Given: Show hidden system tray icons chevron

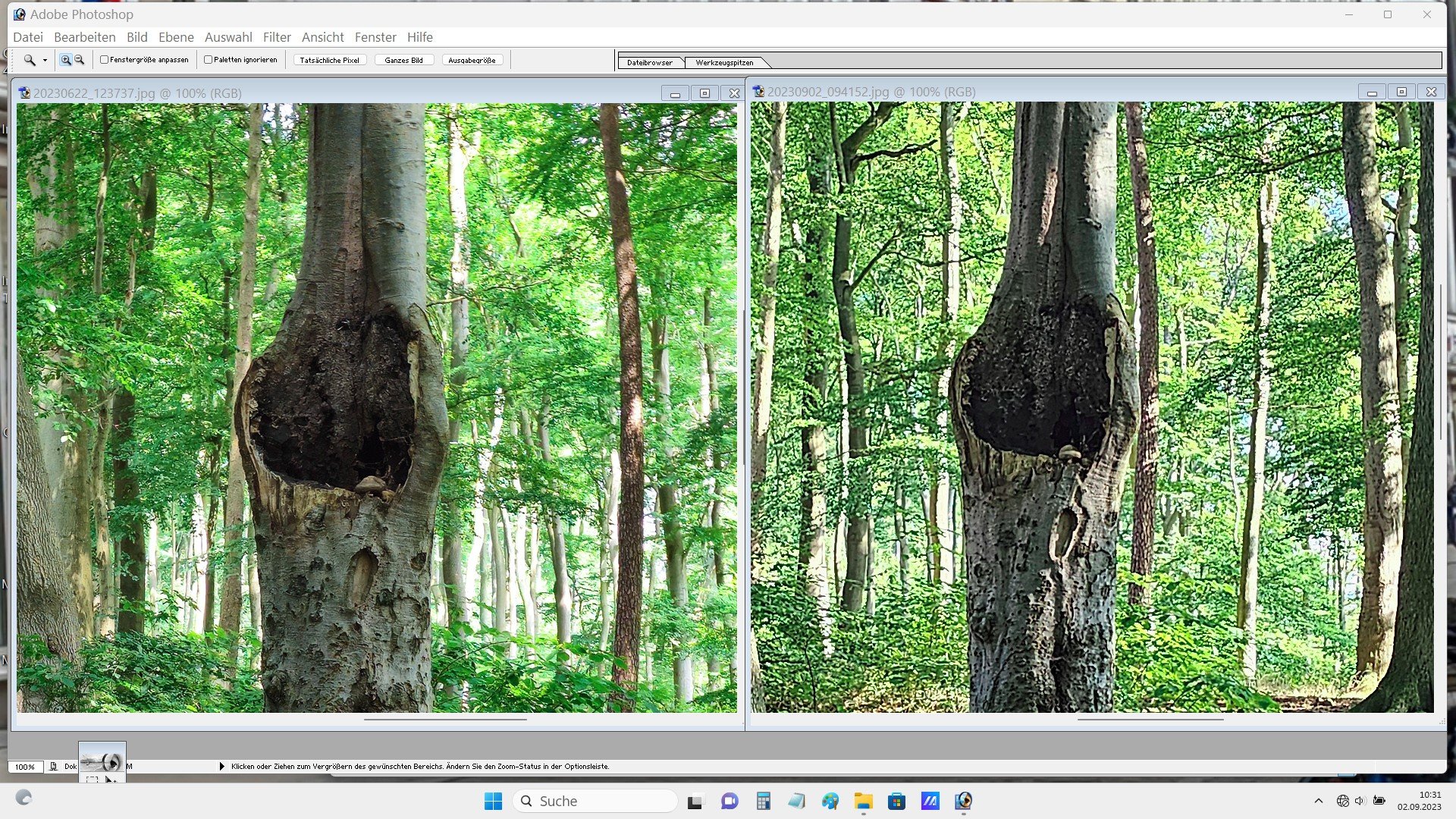Looking at the screenshot, I should pyautogui.click(x=1318, y=801).
